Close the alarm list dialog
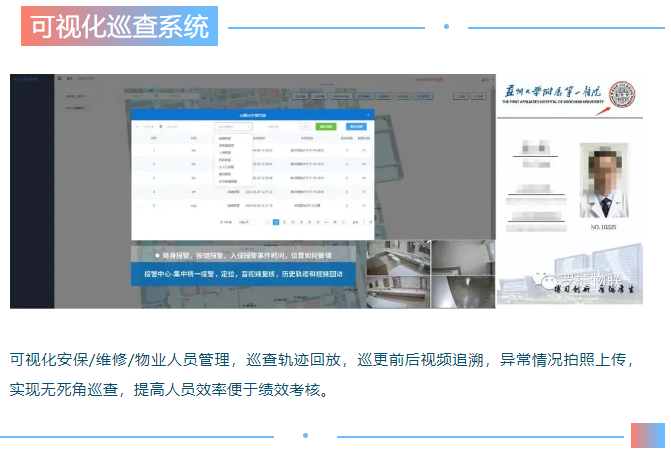This screenshot has height=468, width=671. [x=368, y=115]
